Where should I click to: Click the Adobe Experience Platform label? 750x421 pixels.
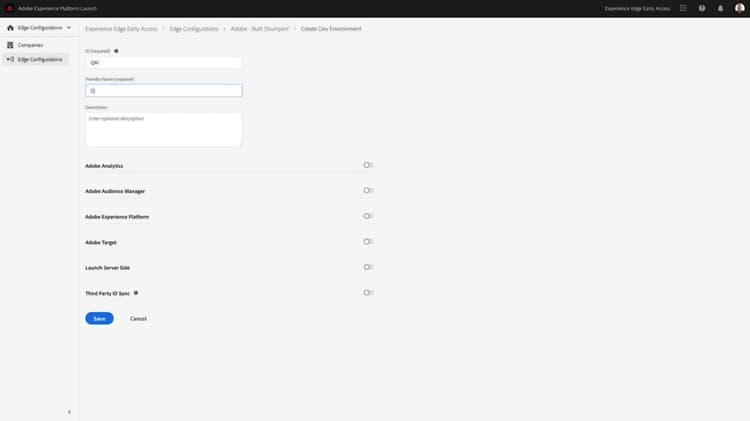click(117, 217)
